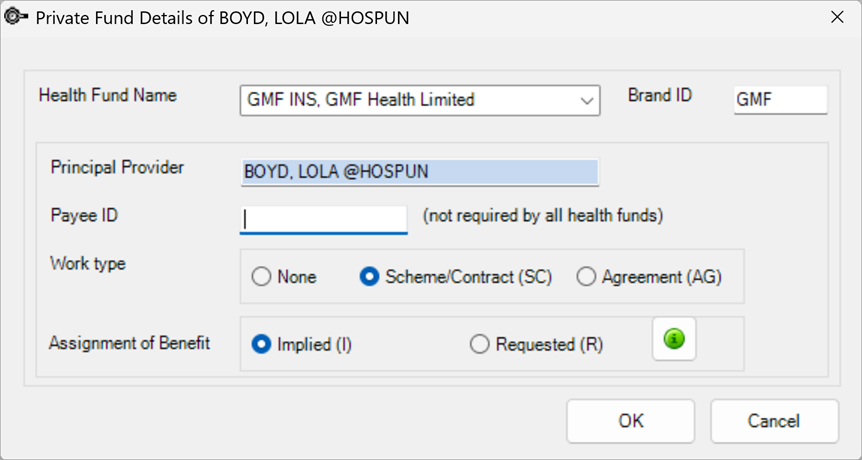Click the Assignment of Benefit label
The height and width of the screenshot is (460, 862).
pyautogui.click(x=130, y=343)
